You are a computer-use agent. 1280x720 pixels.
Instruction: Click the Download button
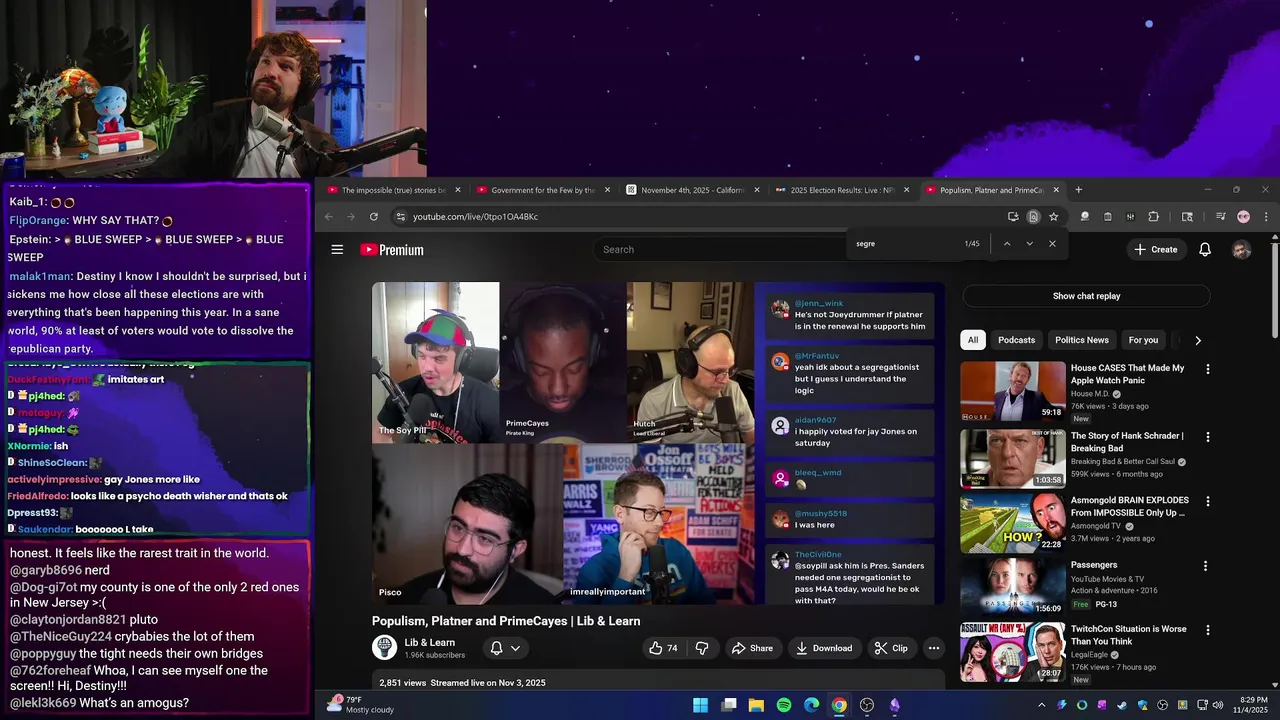click(824, 648)
